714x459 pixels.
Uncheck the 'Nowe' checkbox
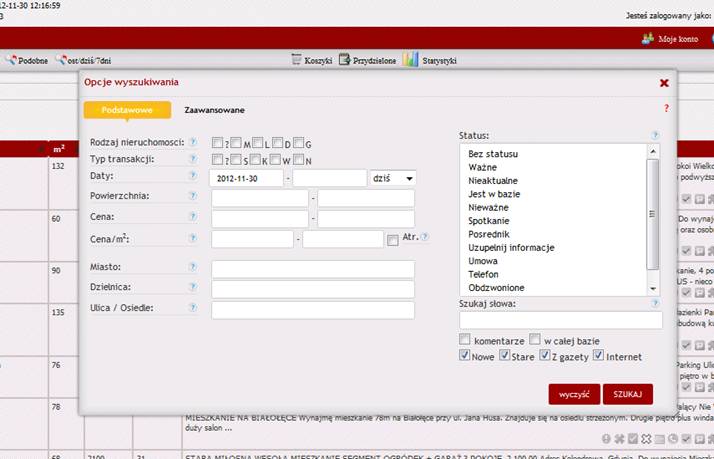tap(465, 355)
